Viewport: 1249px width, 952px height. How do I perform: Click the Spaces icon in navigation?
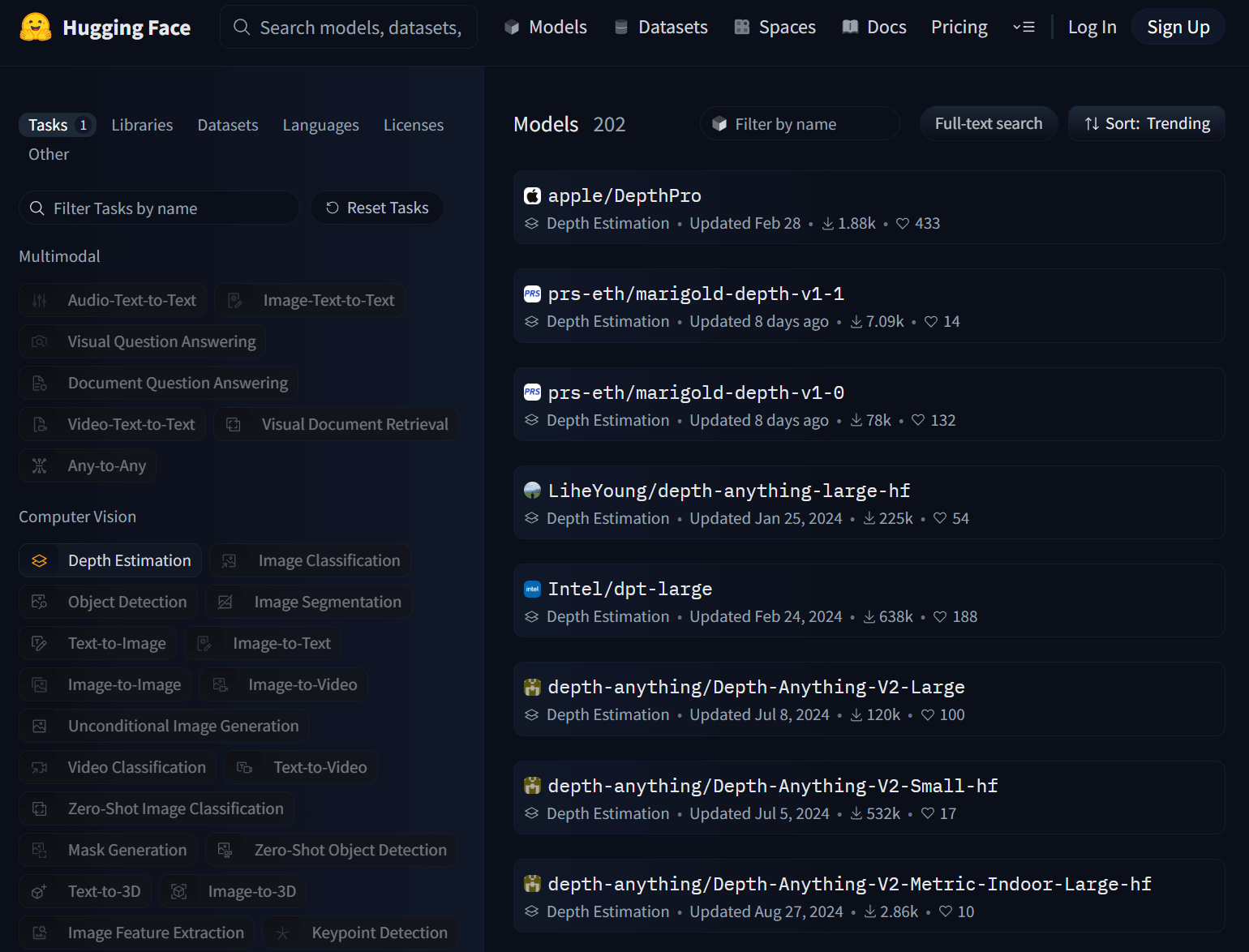(x=741, y=28)
